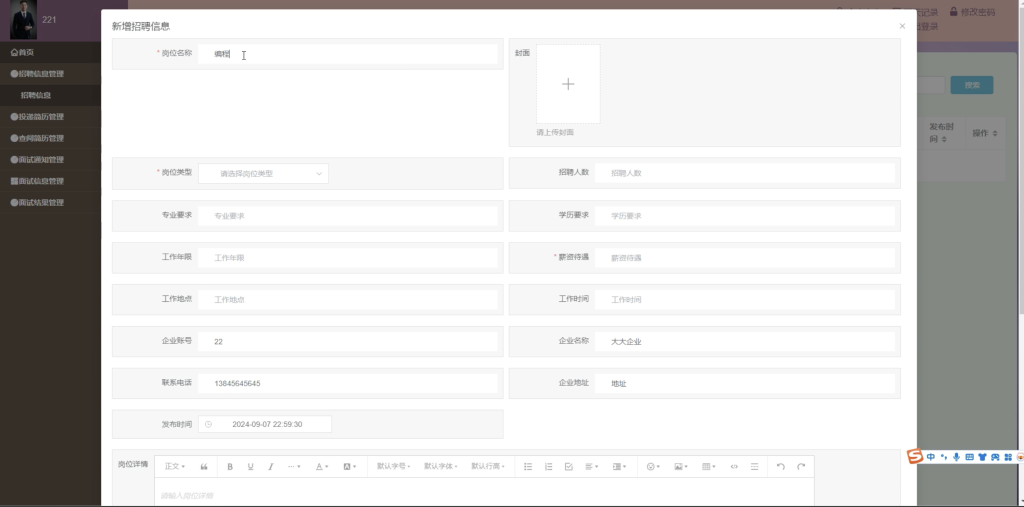Open the font color picker

coord(322,466)
